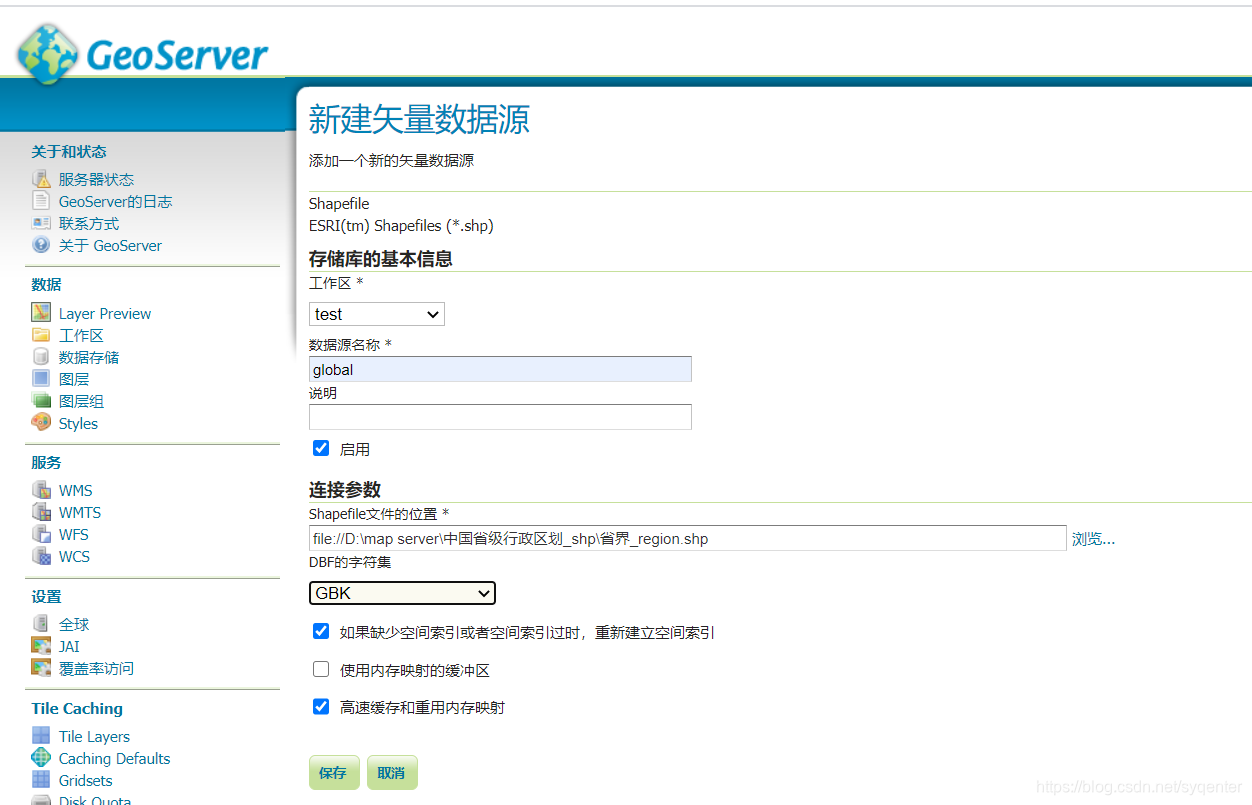This screenshot has width=1252, height=805.
Task: Open 图层组 layer groups page
Action: 81,401
